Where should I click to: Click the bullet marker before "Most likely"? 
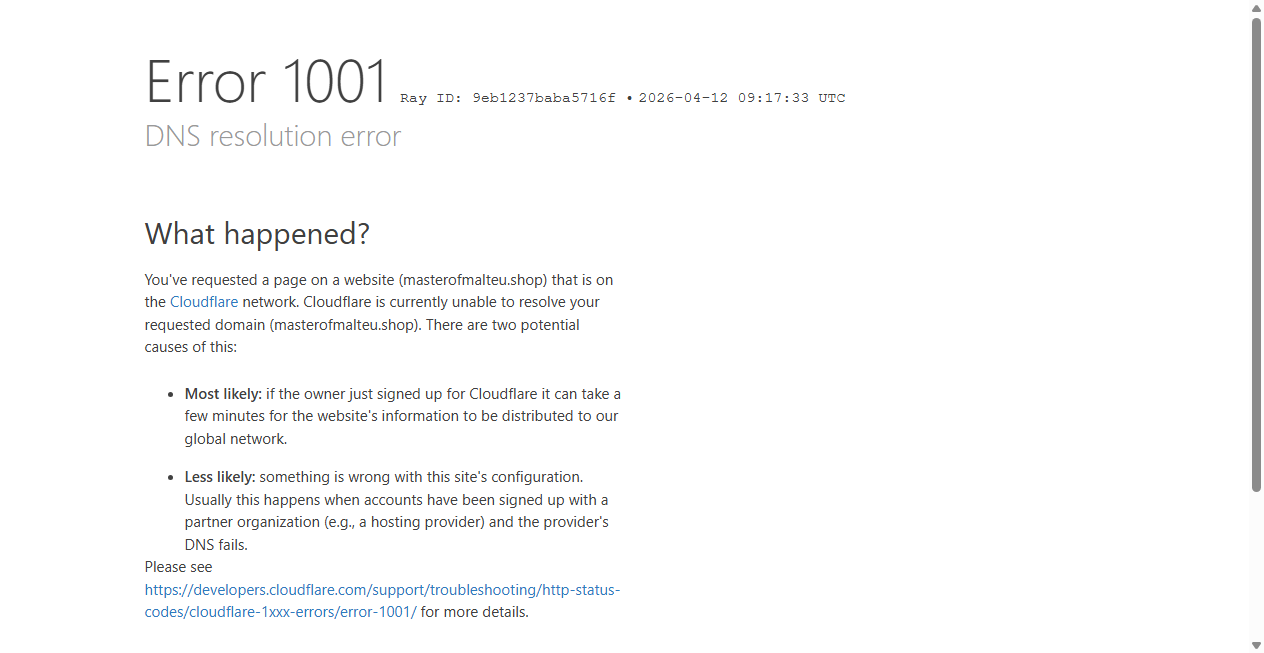click(x=172, y=394)
